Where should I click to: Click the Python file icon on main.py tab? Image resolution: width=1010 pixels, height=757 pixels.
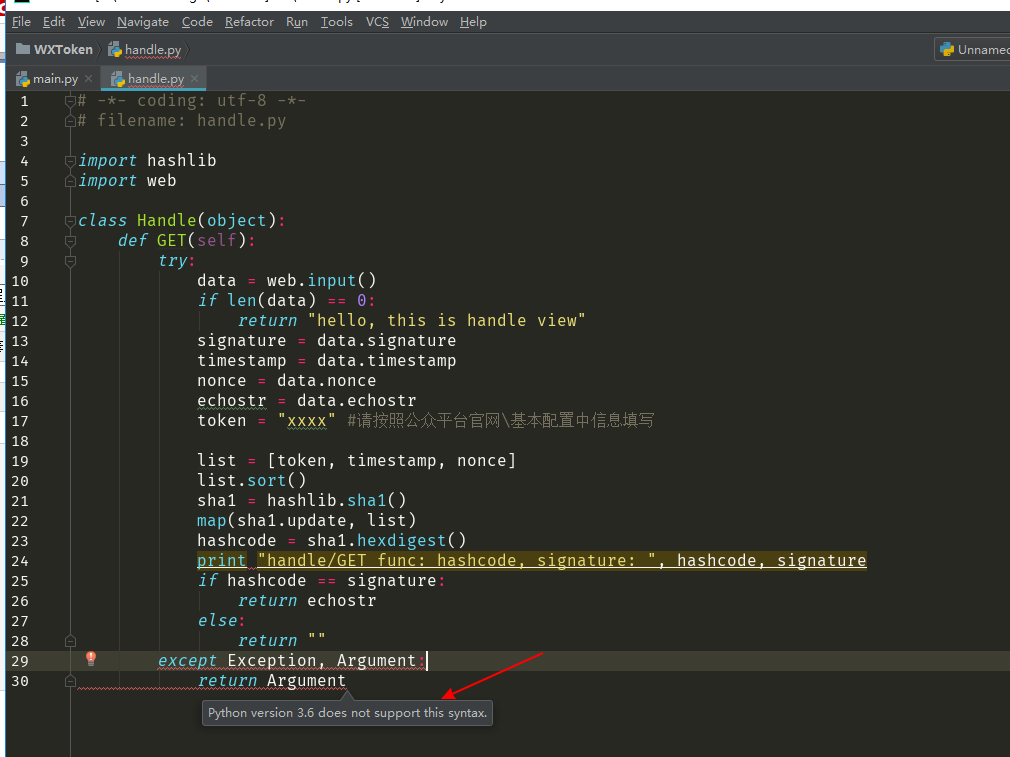coord(22,79)
